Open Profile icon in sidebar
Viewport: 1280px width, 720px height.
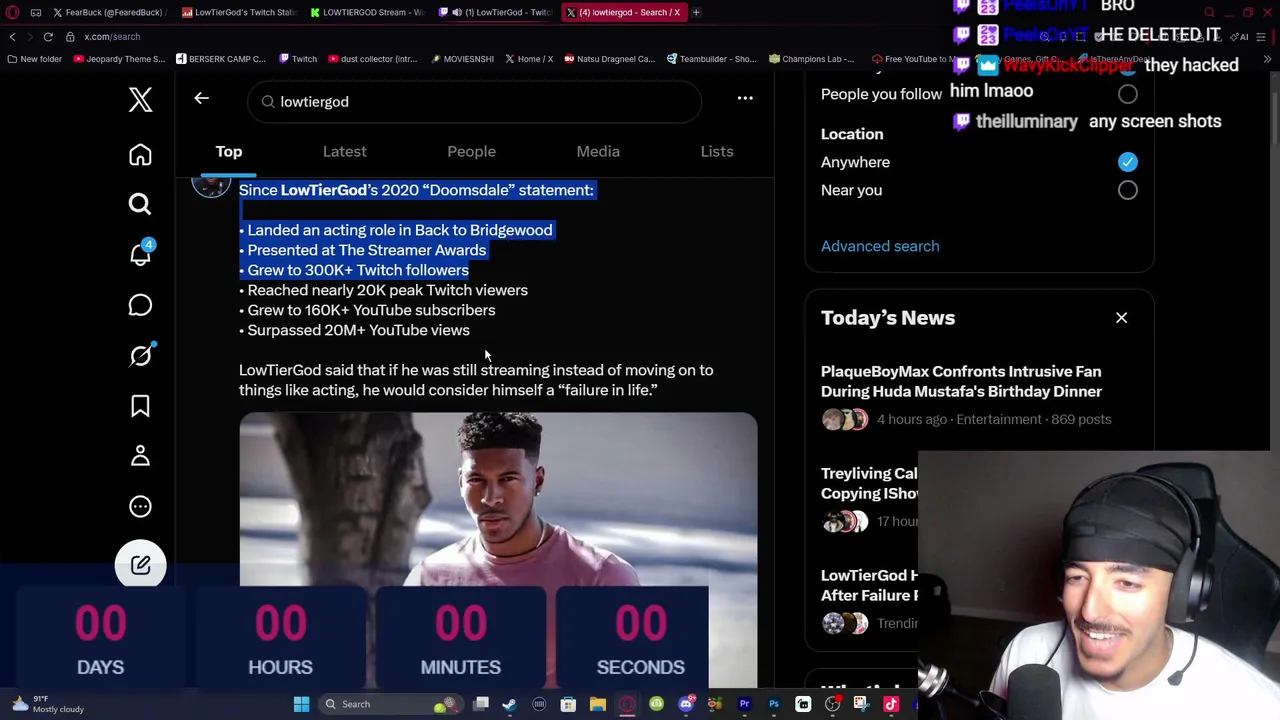pos(140,456)
